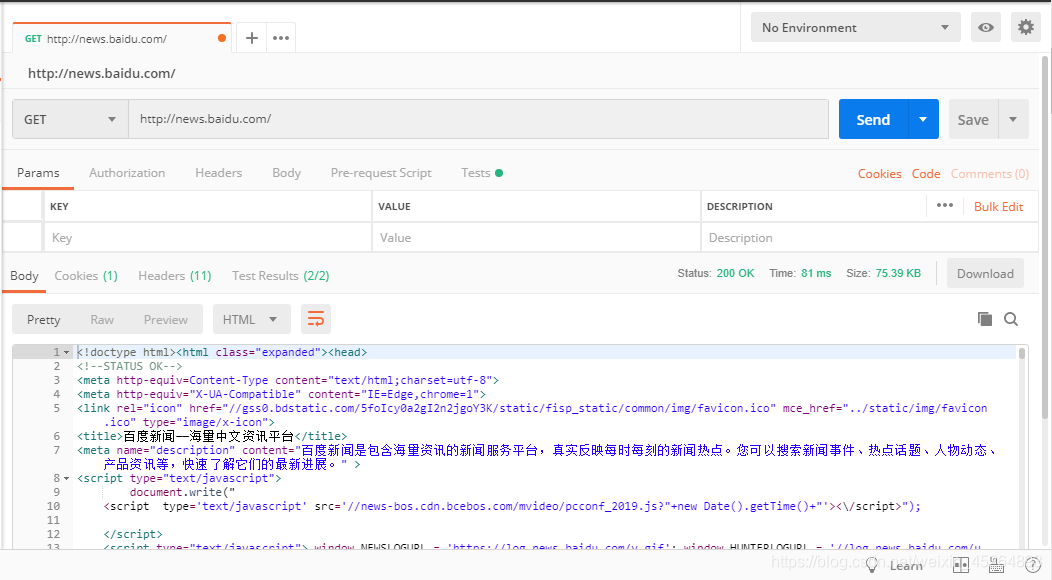Click the request URL input field
Viewport: 1052px width, 580px height.
coord(478,119)
